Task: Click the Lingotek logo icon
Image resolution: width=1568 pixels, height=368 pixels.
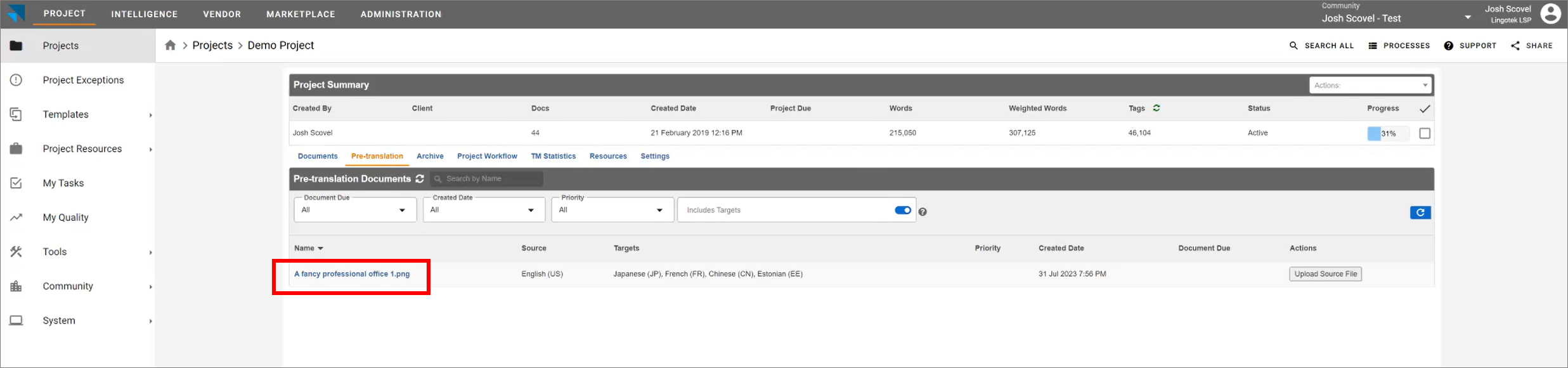Action: click(15, 13)
